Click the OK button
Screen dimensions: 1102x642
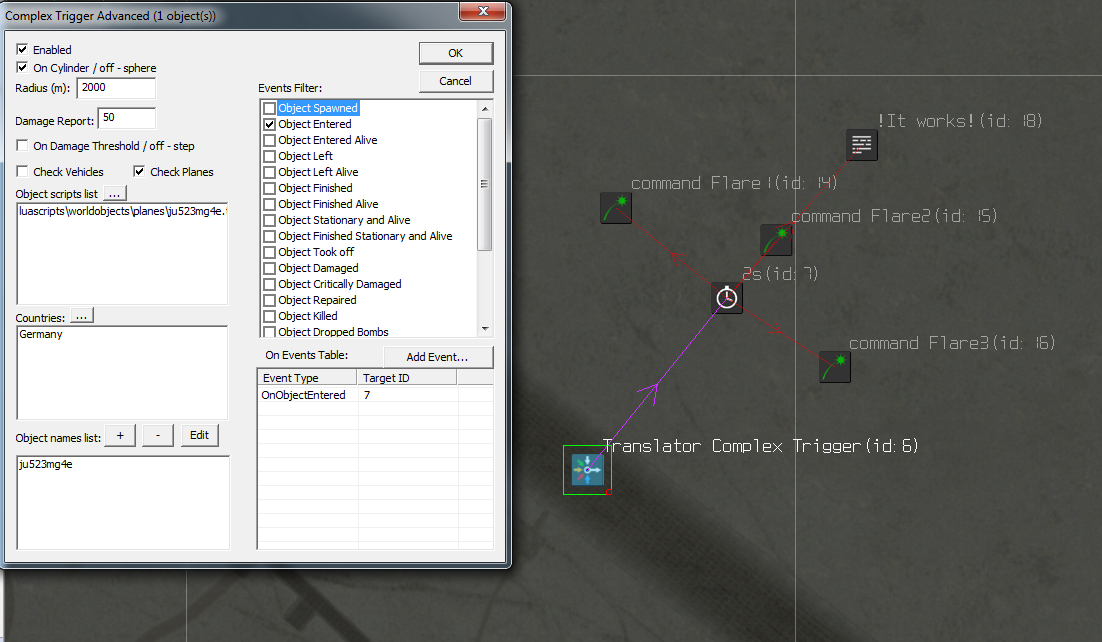coord(455,53)
